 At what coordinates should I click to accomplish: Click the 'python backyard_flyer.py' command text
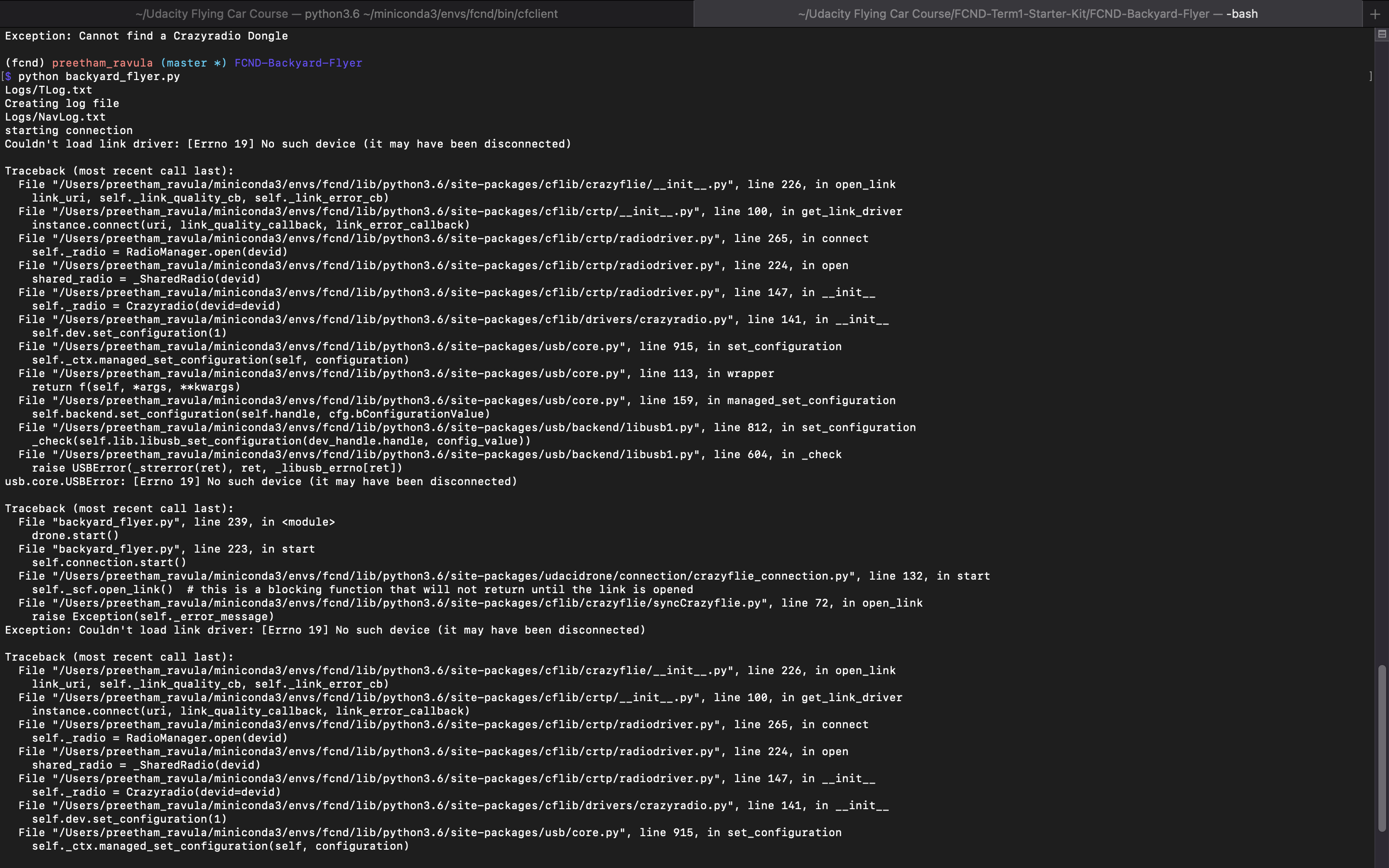99,76
